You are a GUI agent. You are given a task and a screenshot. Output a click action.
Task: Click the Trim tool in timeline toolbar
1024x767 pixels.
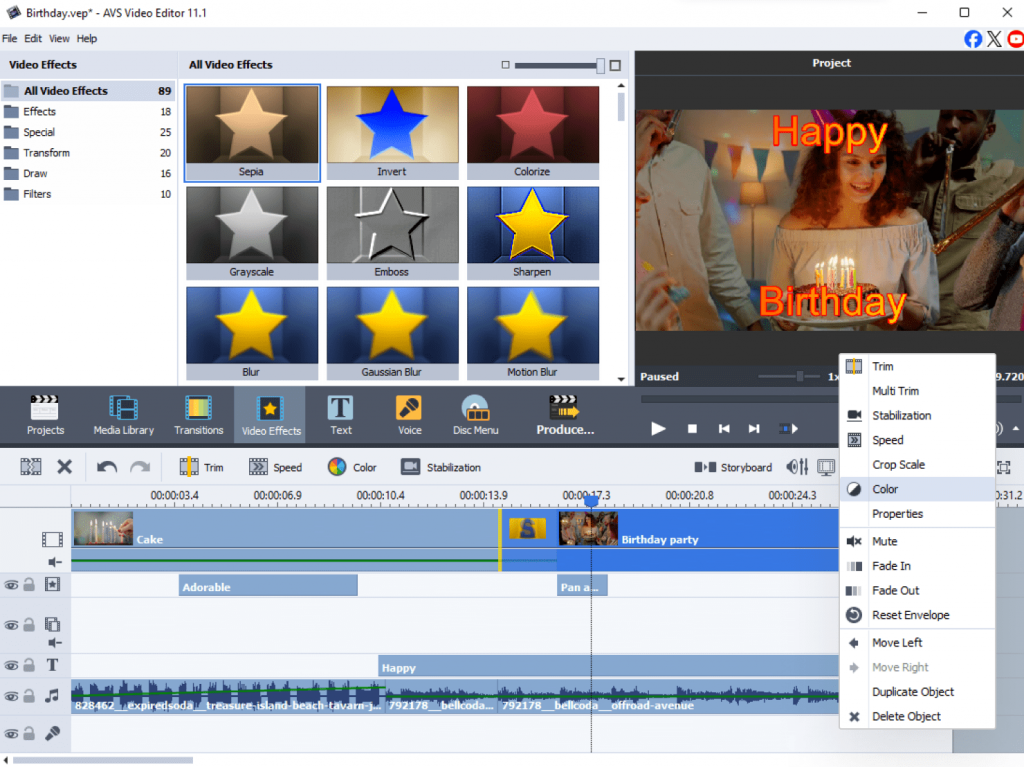tap(202, 467)
